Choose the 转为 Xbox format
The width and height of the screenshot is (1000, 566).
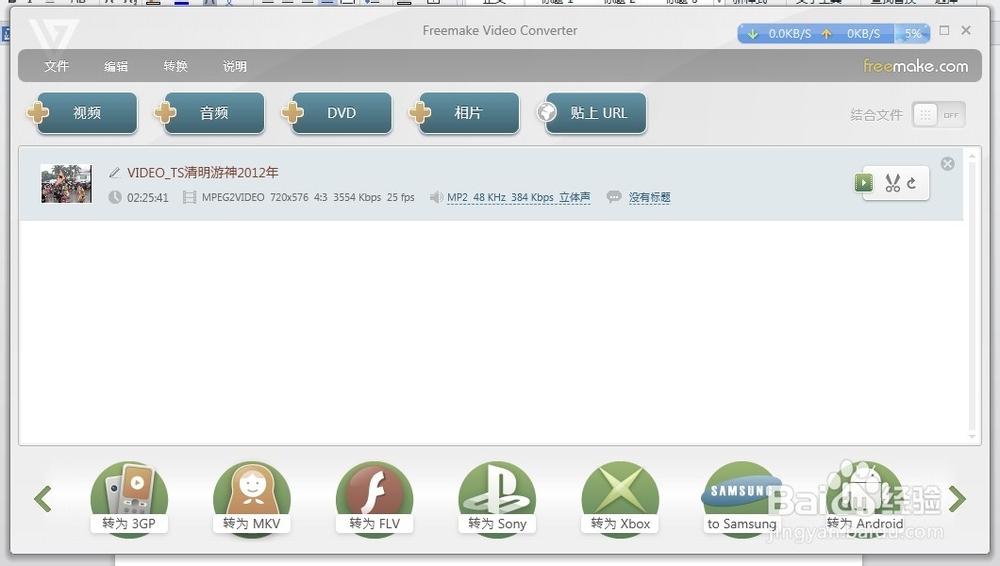pyautogui.click(x=620, y=499)
